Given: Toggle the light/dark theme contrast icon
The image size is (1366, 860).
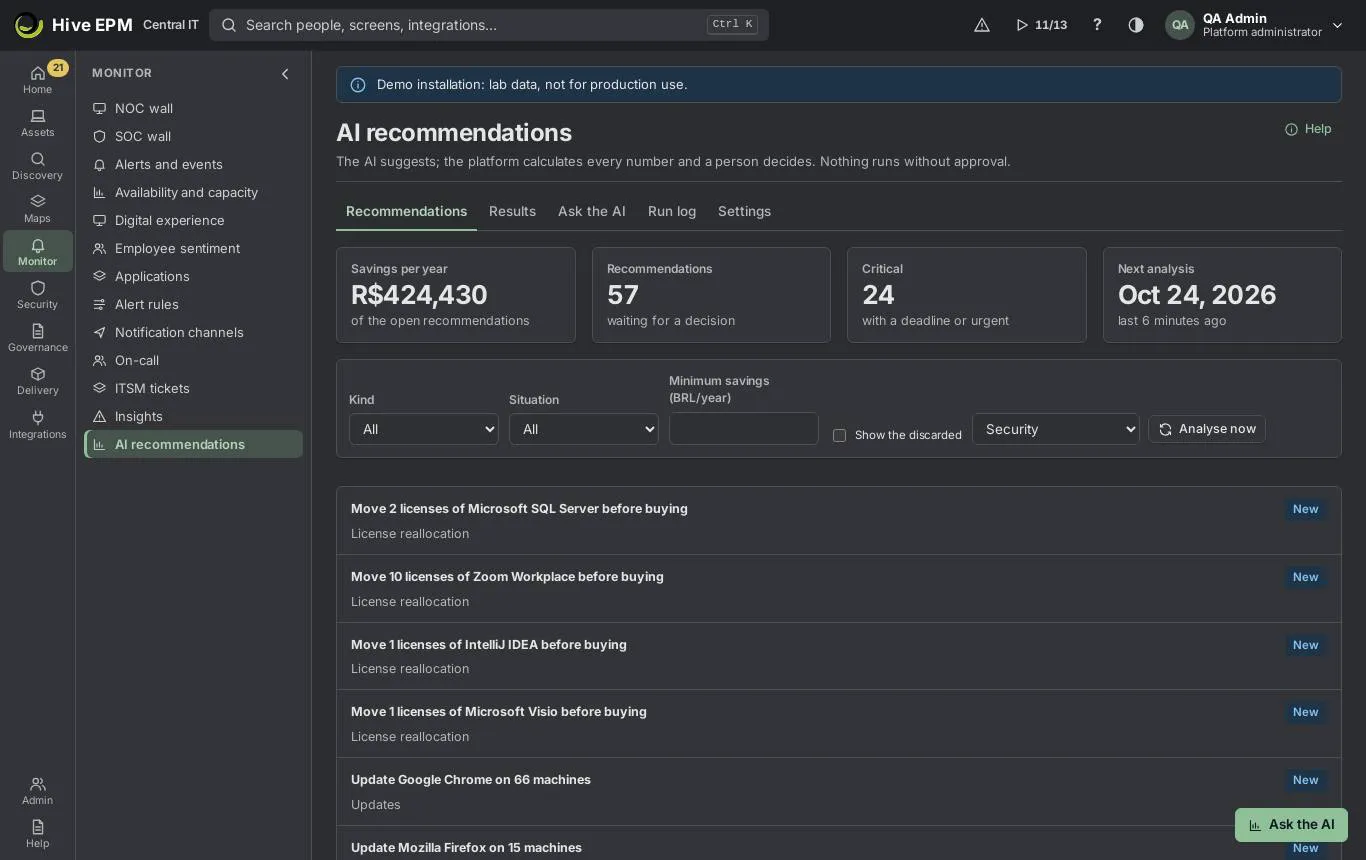Looking at the screenshot, I should pyautogui.click(x=1136, y=25).
